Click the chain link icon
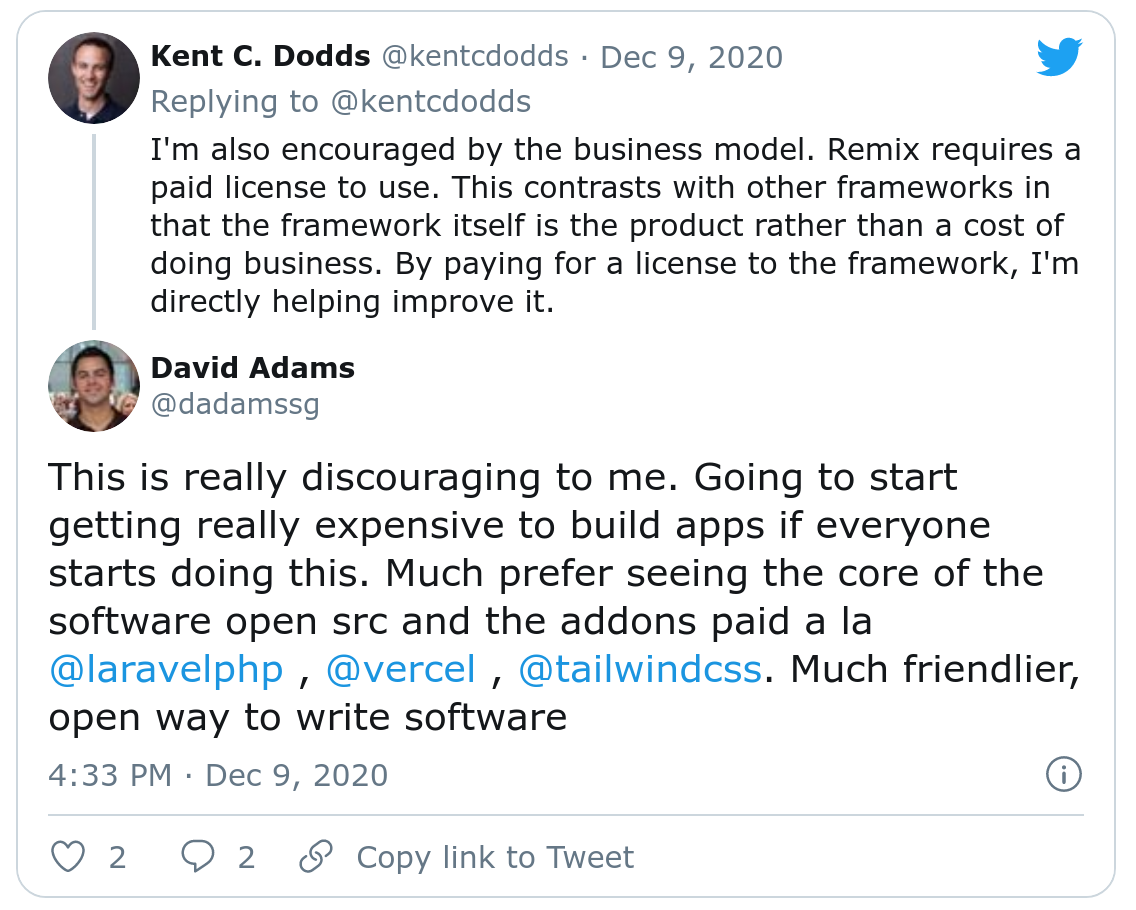 [x=316, y=857]
